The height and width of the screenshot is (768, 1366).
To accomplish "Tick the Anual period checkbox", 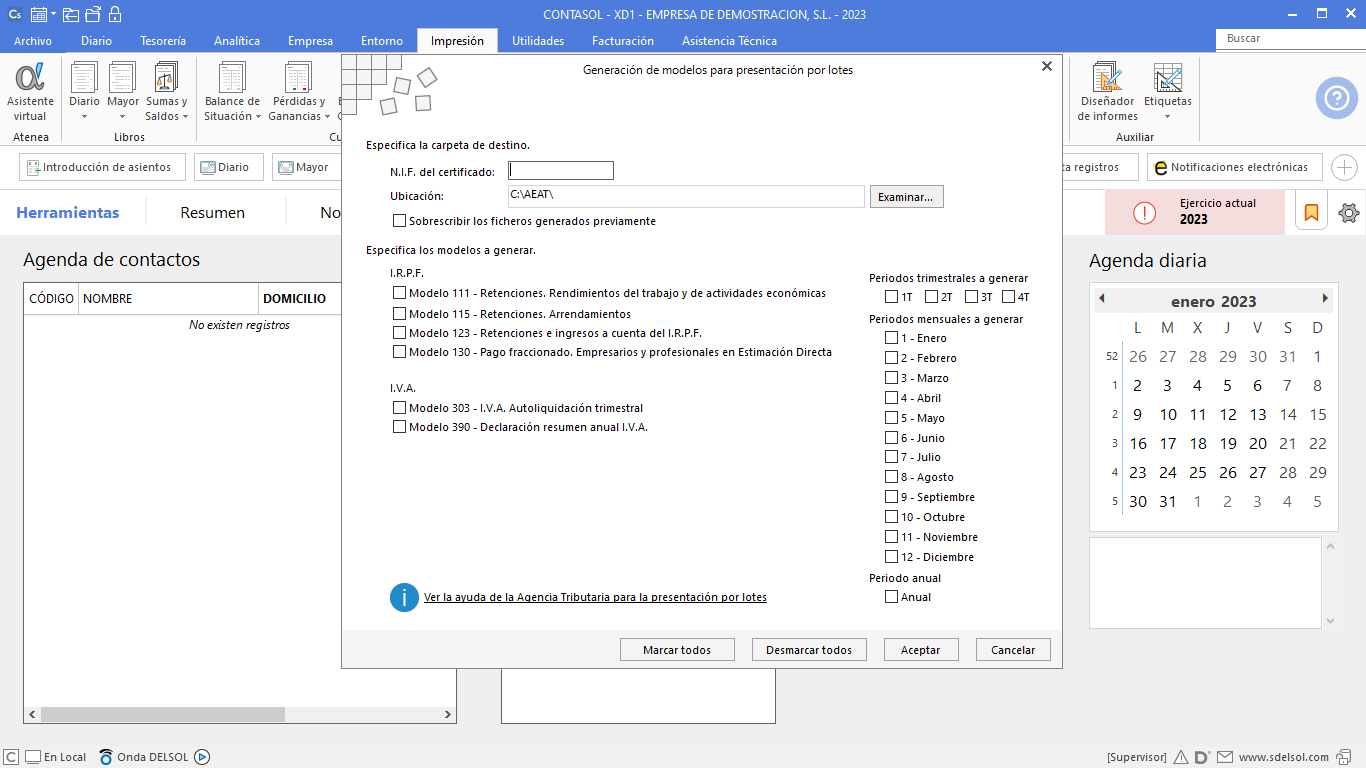I will [892, 597].
